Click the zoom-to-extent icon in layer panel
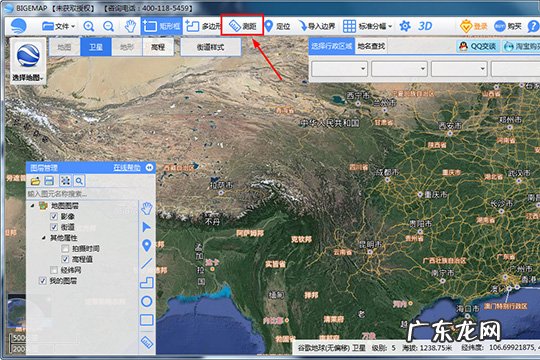 tap(65, 181)
